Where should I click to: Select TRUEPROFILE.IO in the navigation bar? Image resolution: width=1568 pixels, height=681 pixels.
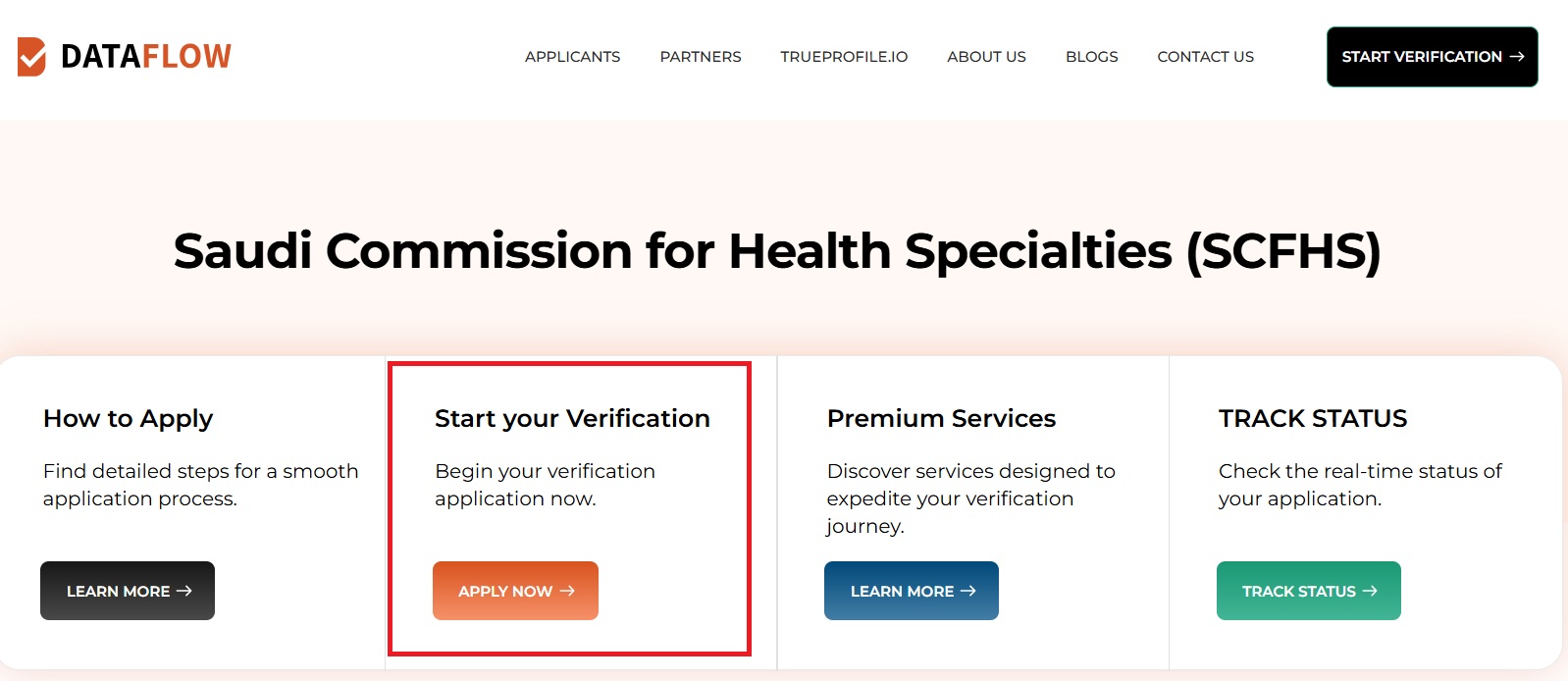click(843, 57)
